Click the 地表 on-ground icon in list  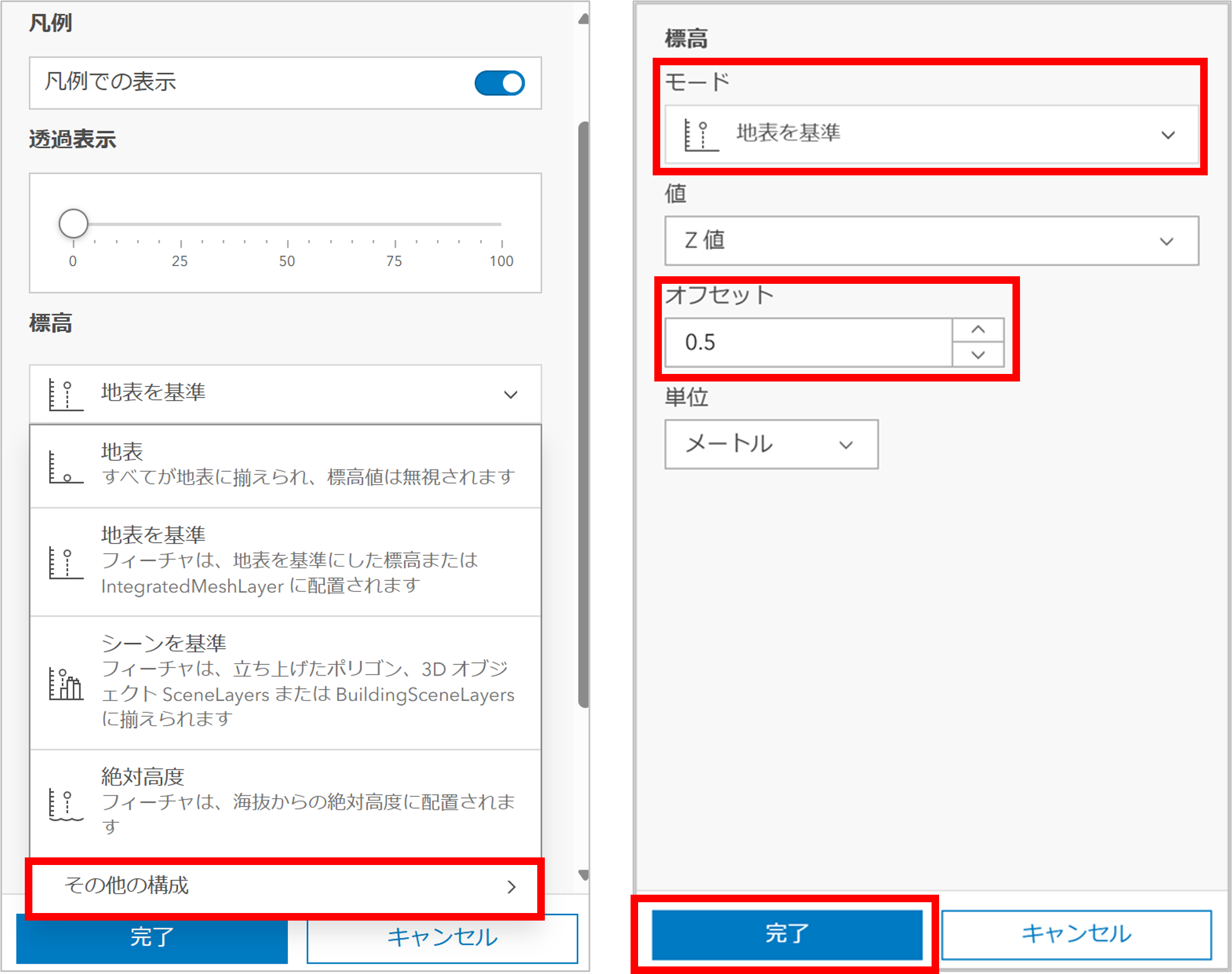pos(66,467)
